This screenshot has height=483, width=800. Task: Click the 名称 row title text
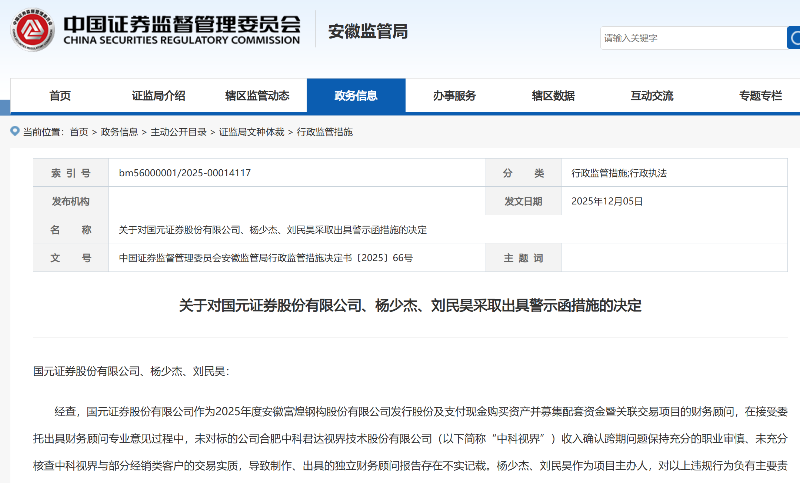[273, 230]
